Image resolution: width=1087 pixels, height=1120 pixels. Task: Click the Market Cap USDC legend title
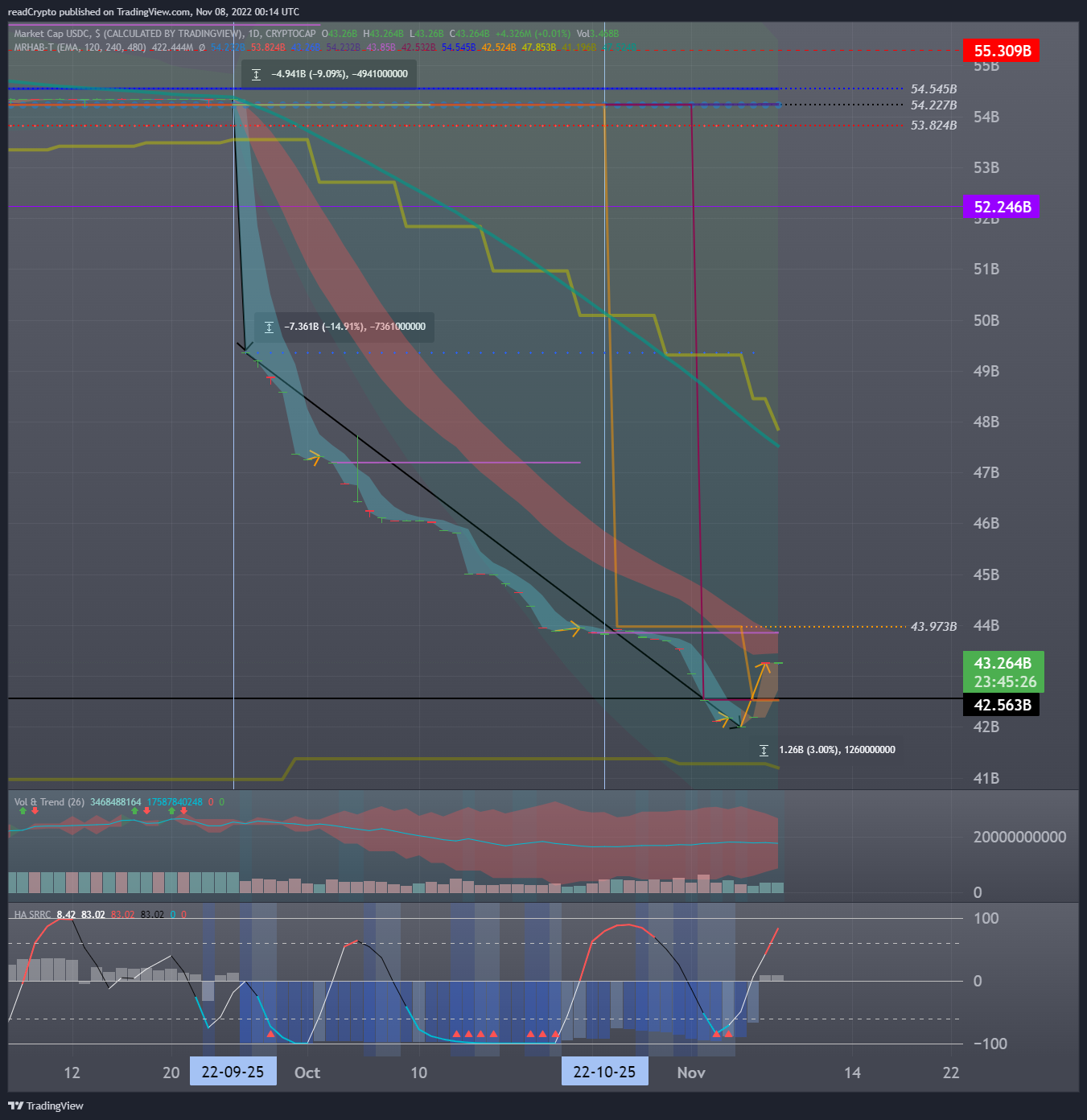(x=165, y=34)
